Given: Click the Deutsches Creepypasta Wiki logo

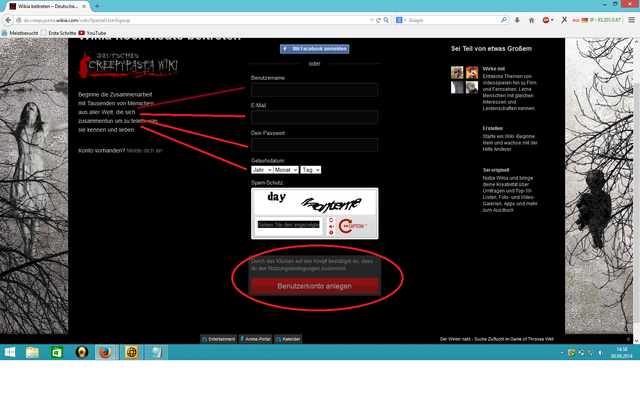Looking at the screenshot, I should click(x=129, y=65).
